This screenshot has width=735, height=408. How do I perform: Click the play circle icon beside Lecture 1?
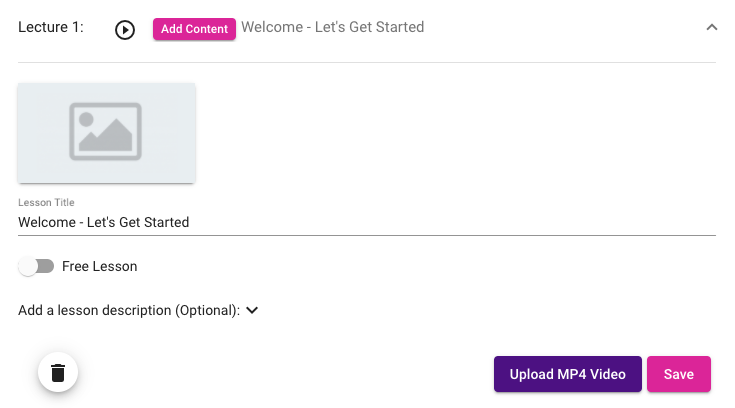coord(125,30)
